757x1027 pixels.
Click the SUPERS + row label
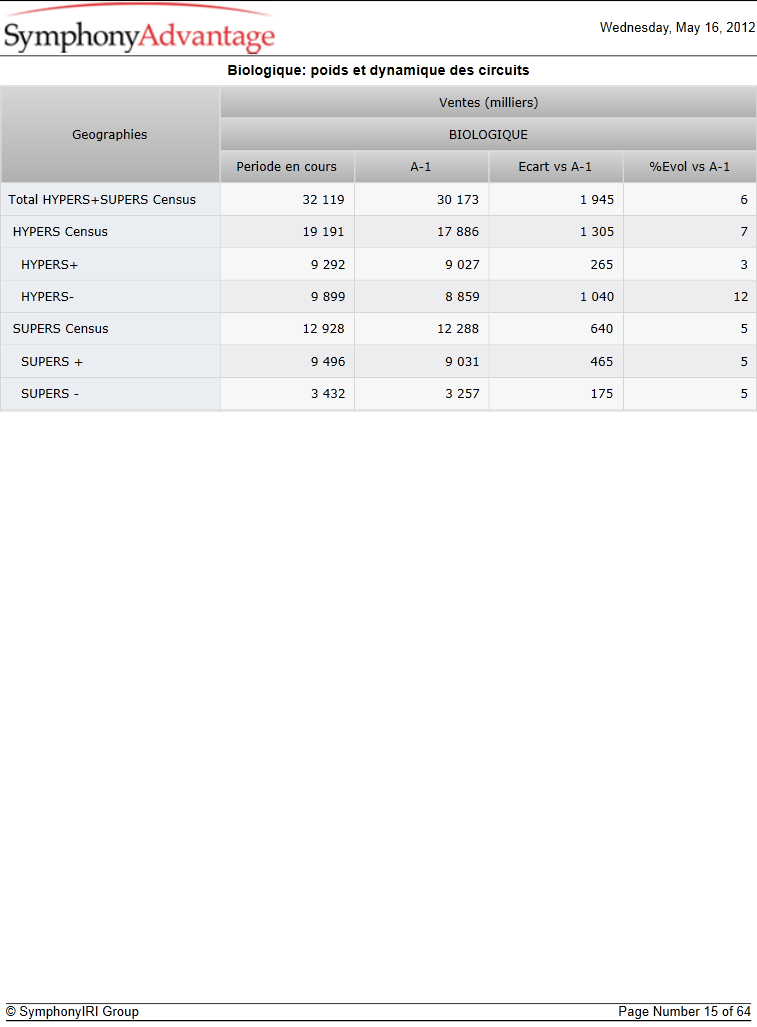[52, 362]
